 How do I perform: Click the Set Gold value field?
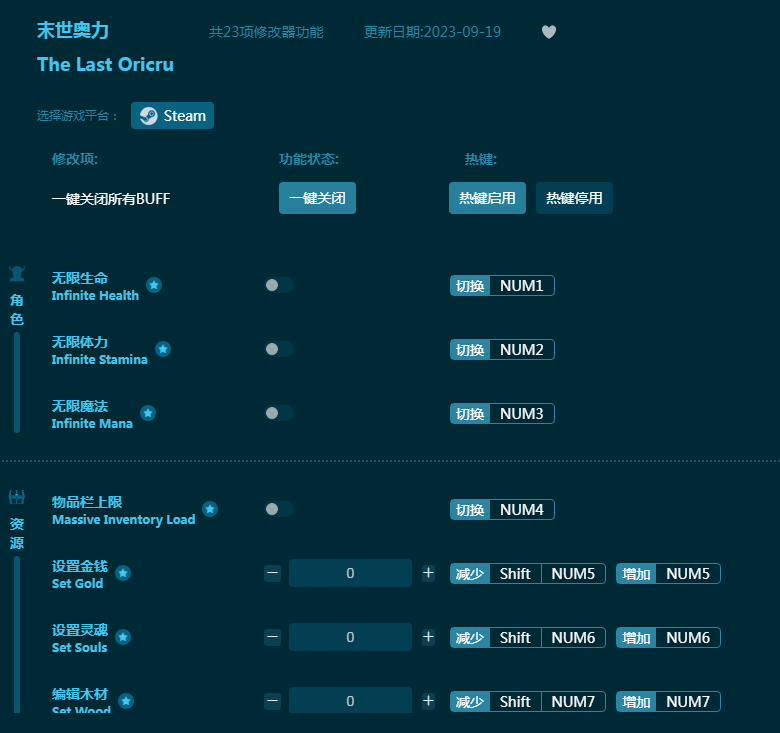pos(350,573)
